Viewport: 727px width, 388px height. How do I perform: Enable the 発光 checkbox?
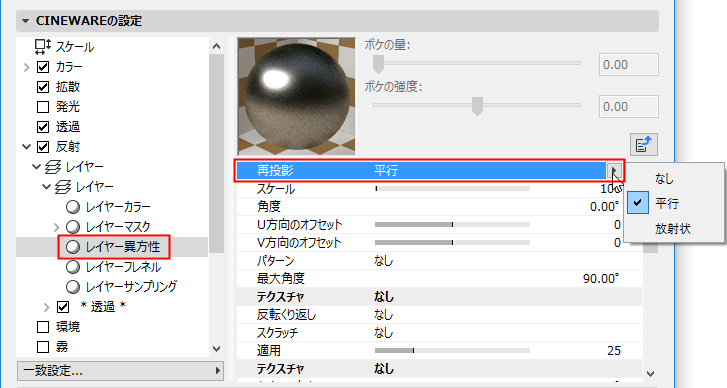(43, 107)
